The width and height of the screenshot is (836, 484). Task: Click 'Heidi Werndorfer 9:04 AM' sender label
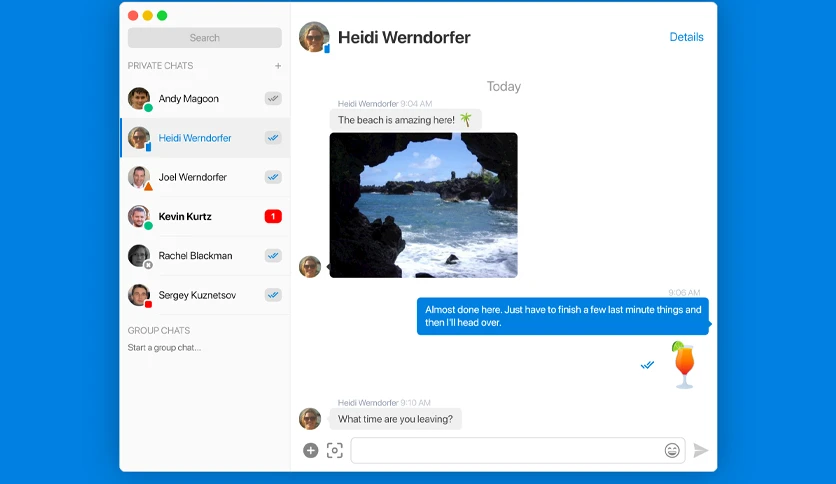pos(384,103)
